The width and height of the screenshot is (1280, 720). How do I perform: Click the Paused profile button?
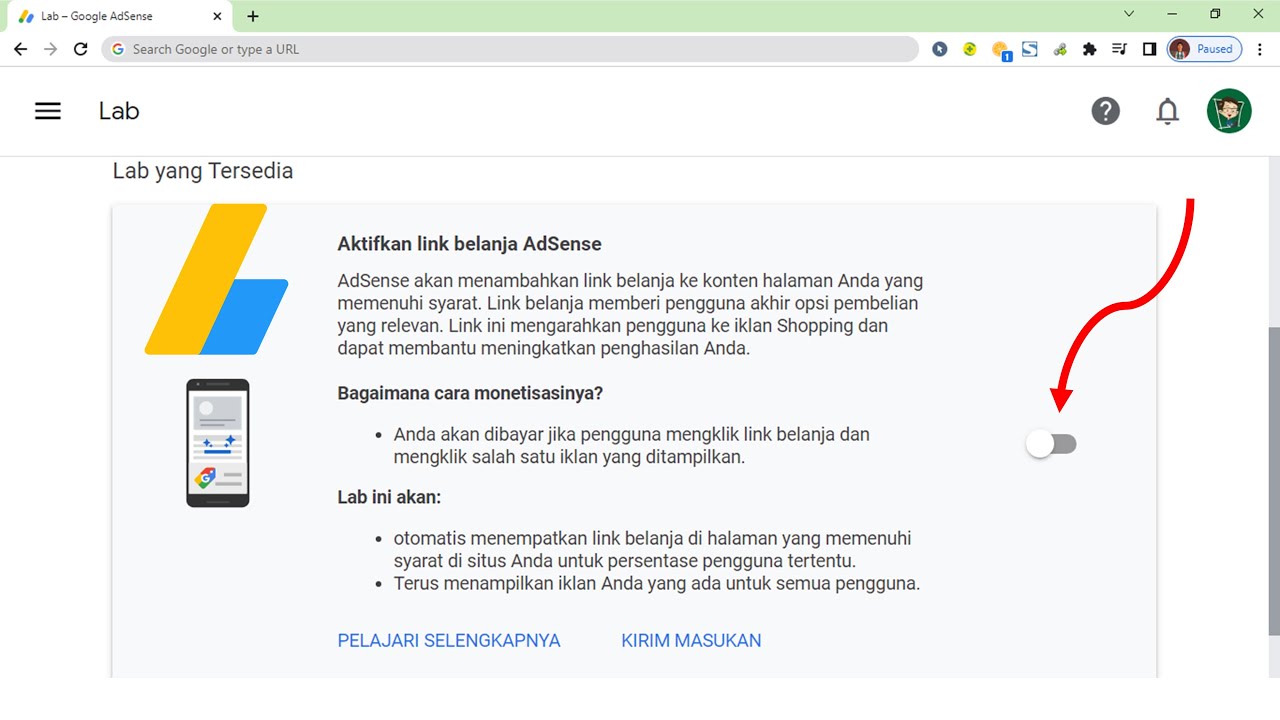[1205, 49]
